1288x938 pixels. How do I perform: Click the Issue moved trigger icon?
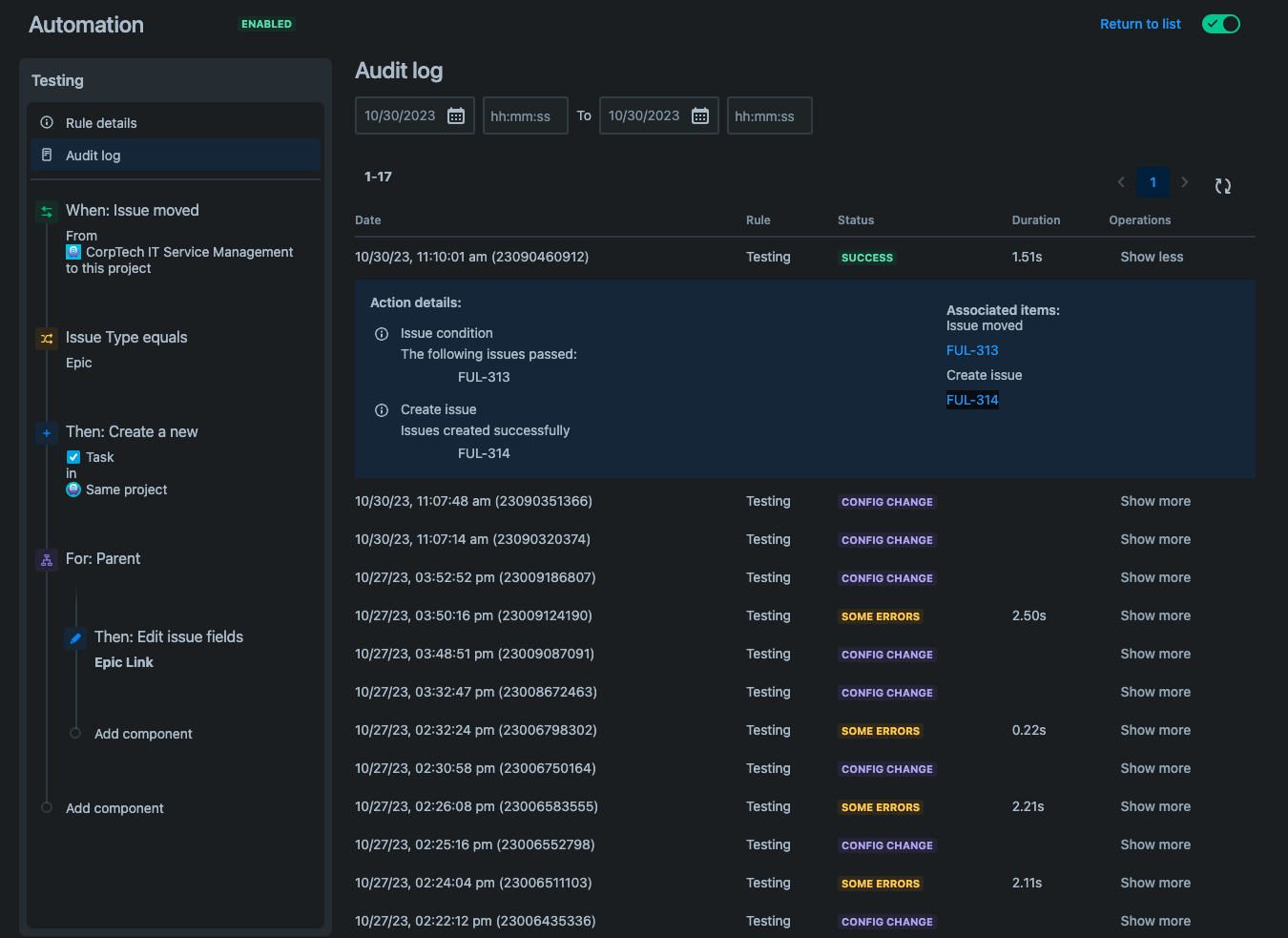coord(47,211)
